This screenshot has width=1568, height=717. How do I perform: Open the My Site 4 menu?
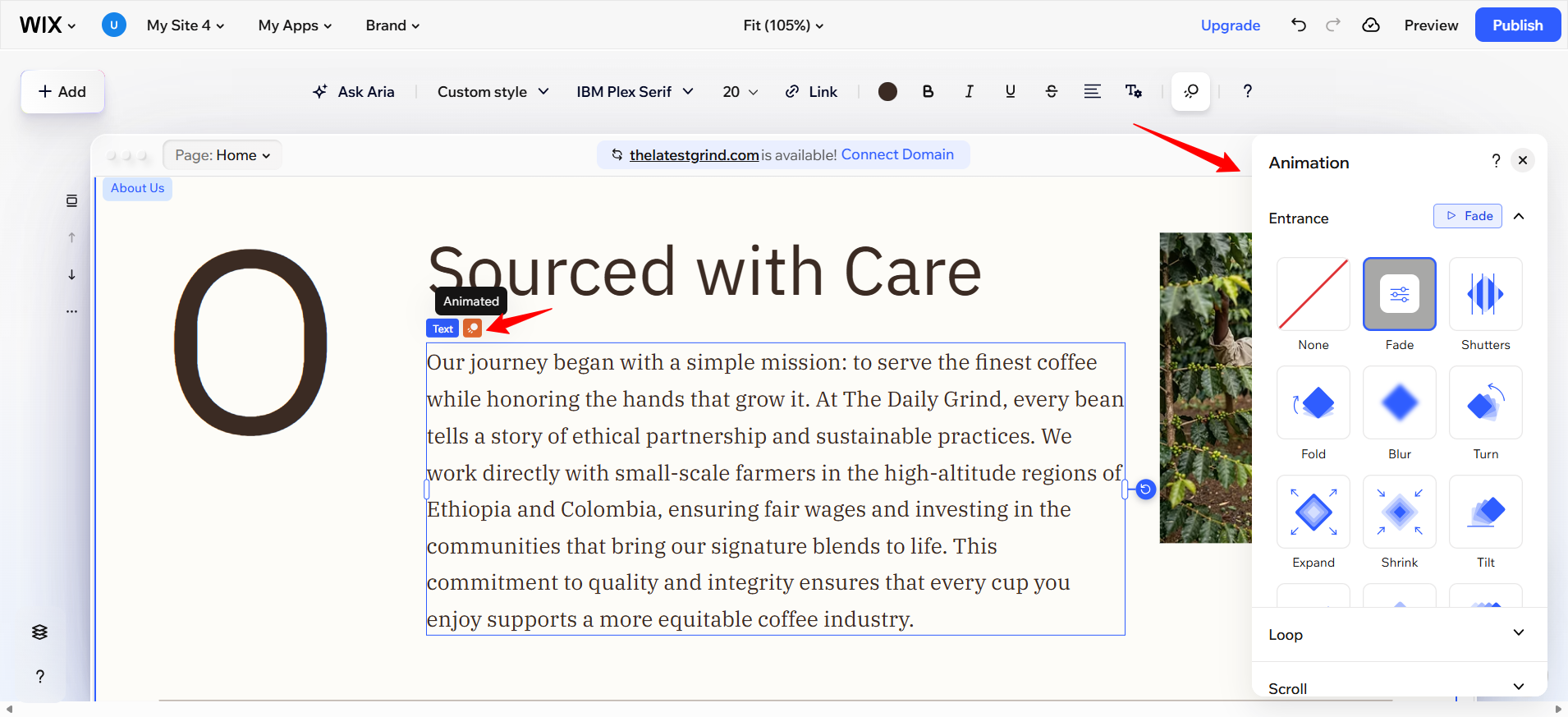[x=186, y=25]
